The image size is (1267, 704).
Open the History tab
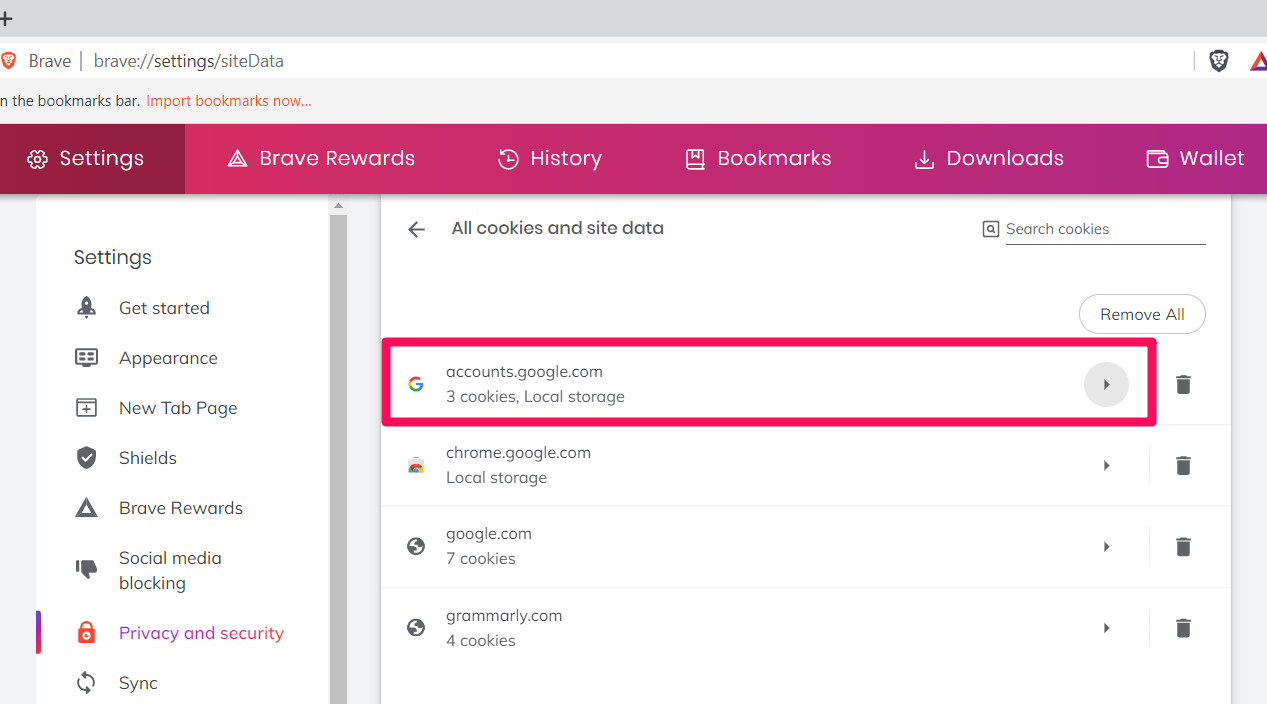click(x=550, y=158)
